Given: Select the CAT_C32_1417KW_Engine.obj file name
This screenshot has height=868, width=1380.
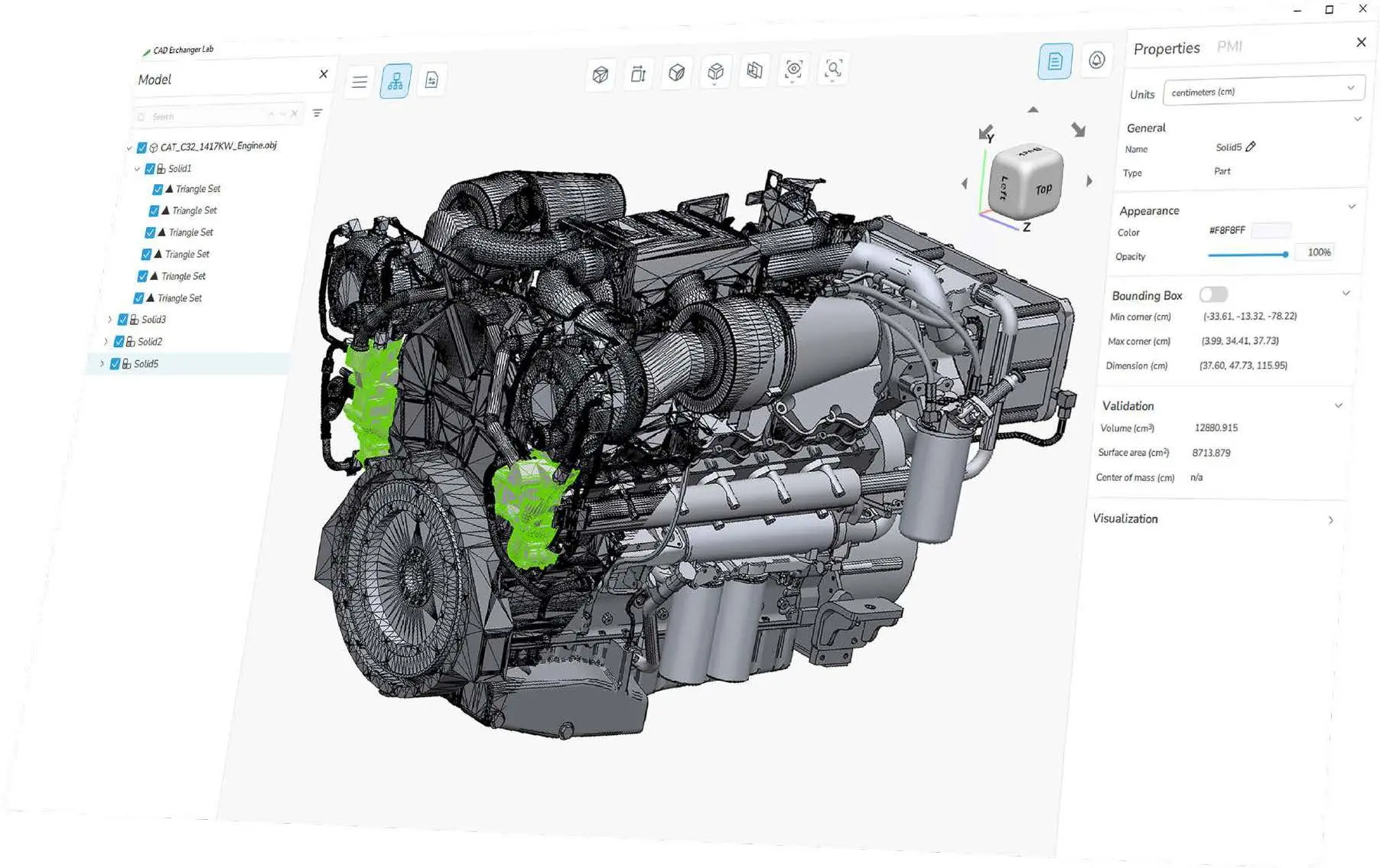Looking at the screenshot, I should click(x=219, y=146).
